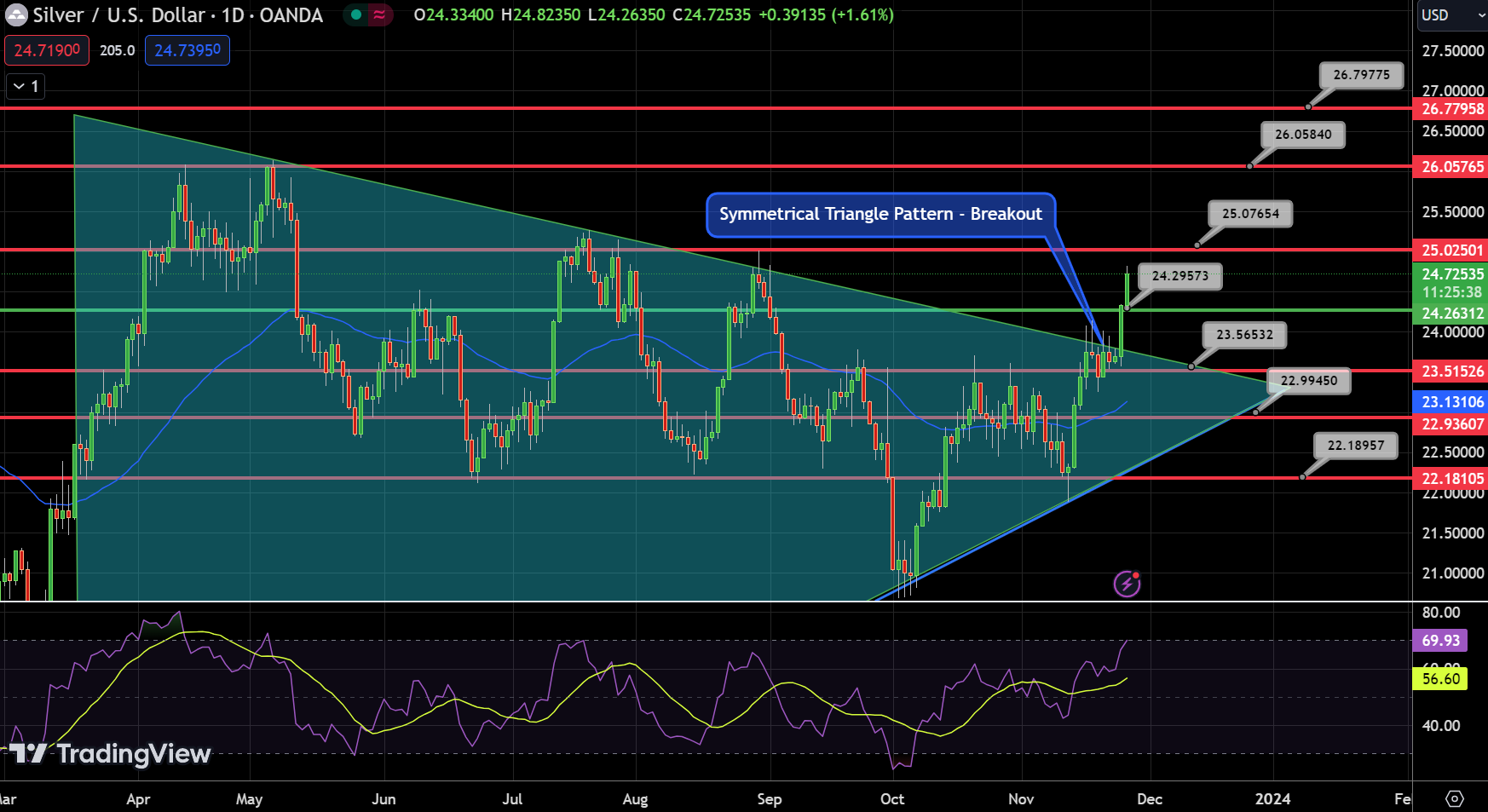Screen dimensions: 1488x812
Task: Click the red 22.18105 axis price tag
Action: click(1451, 479)
